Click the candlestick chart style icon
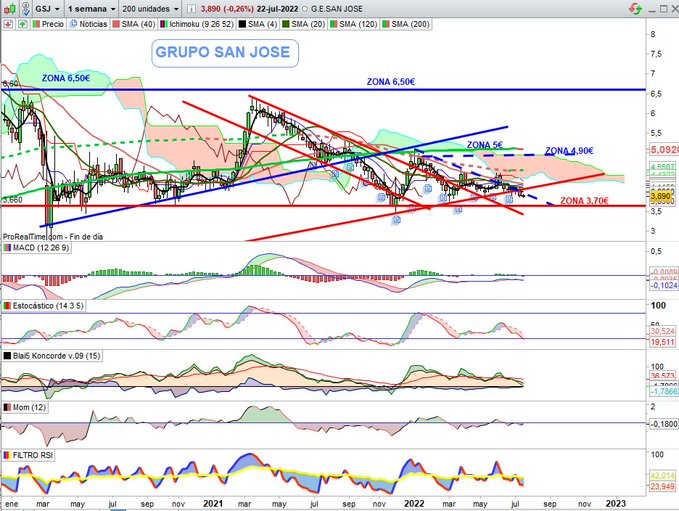 click(10, 8)
